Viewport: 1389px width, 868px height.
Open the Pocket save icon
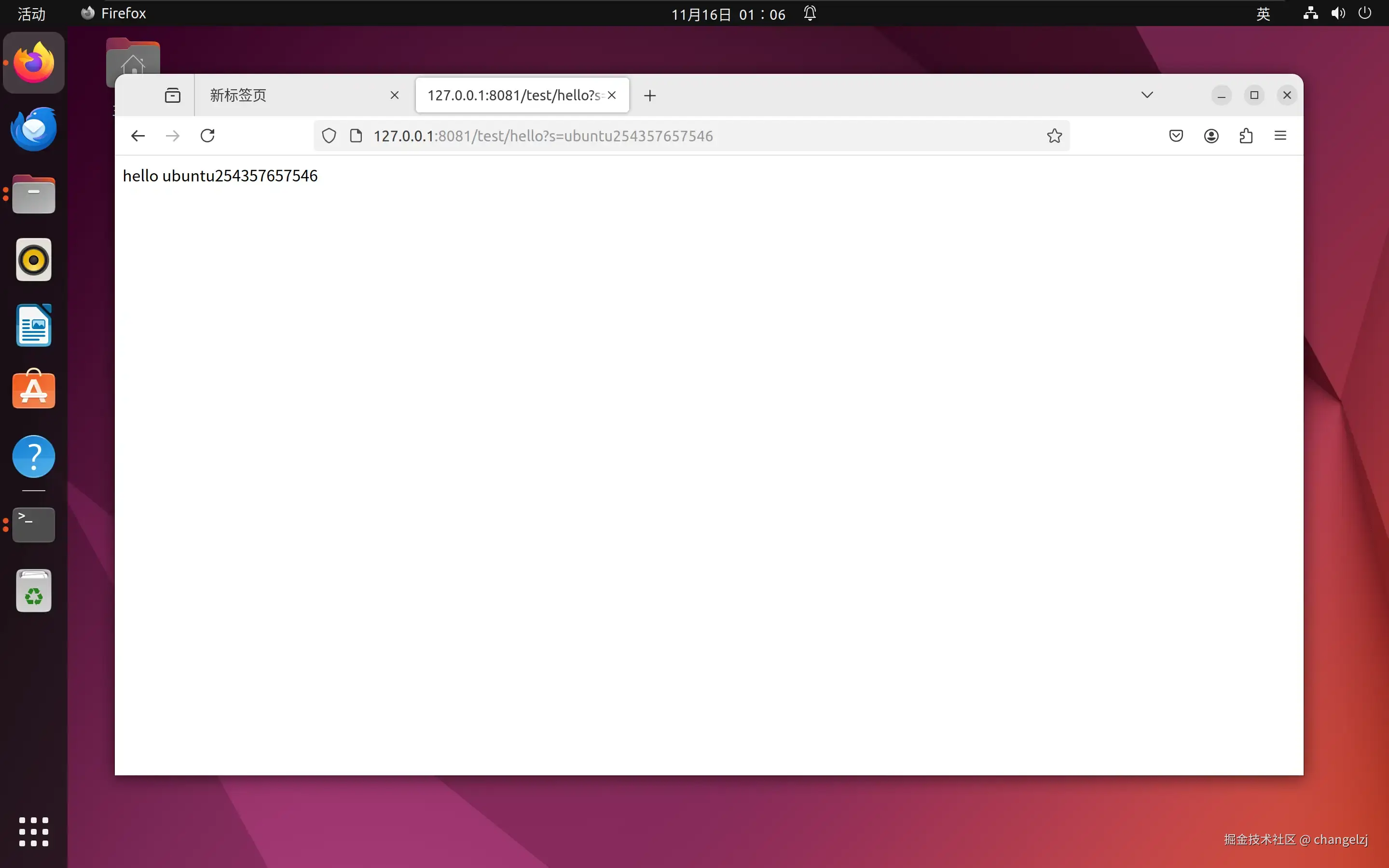click(1175, 136)
